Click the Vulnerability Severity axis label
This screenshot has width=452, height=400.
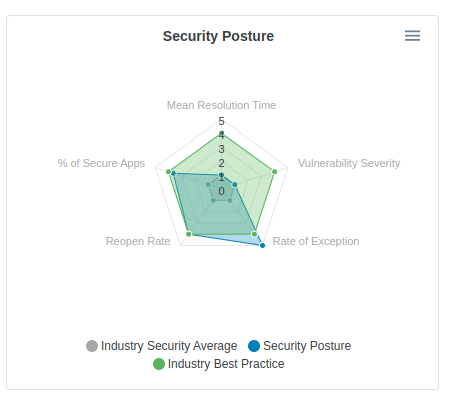(349, 163)
